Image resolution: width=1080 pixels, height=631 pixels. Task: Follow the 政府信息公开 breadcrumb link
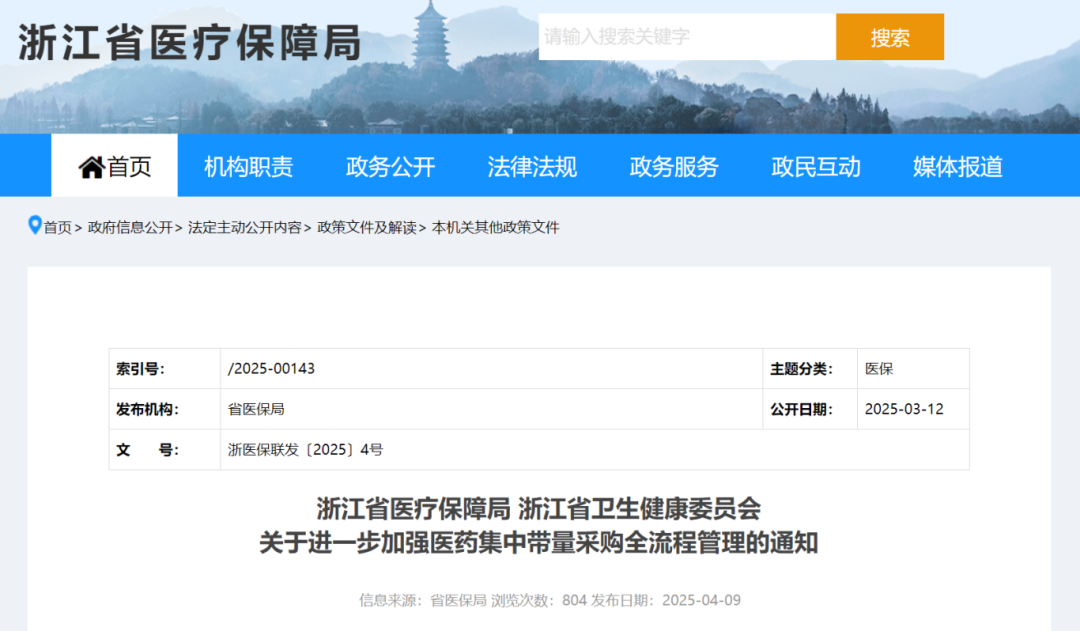coord(130,227)
